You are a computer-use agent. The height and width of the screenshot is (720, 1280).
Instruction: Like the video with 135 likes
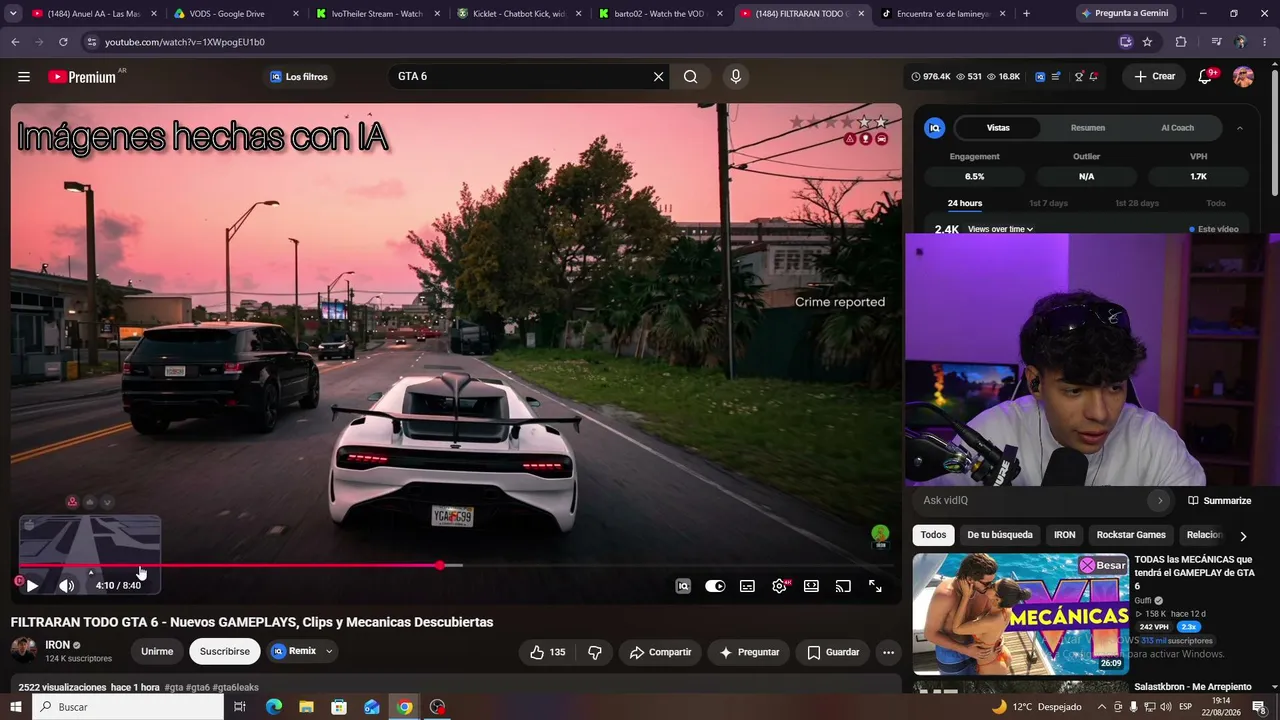coord(547,652)
